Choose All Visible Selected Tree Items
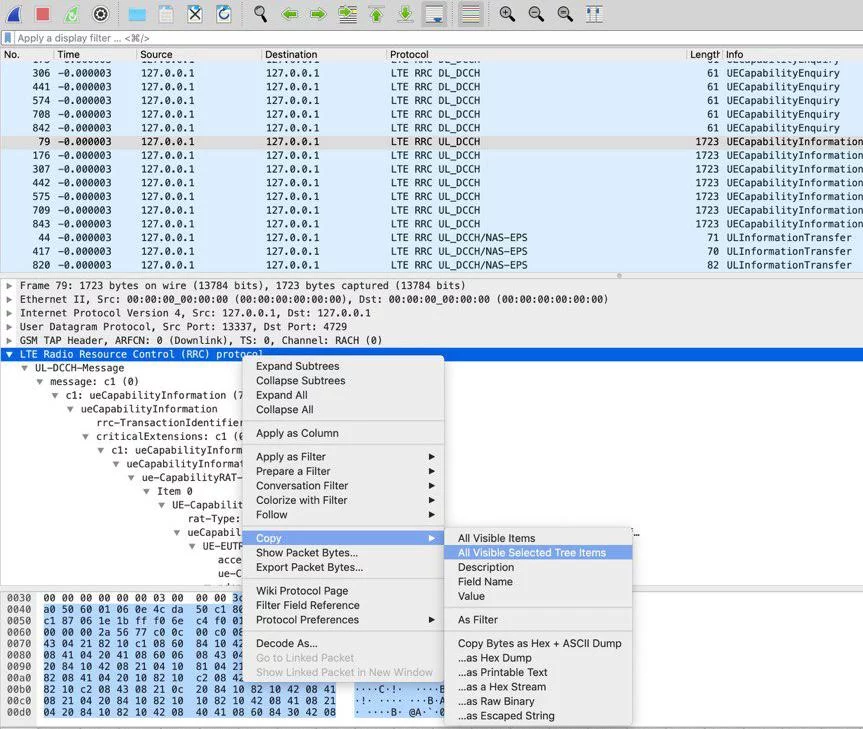Screen dimensions: 863x729 [531, 552]
